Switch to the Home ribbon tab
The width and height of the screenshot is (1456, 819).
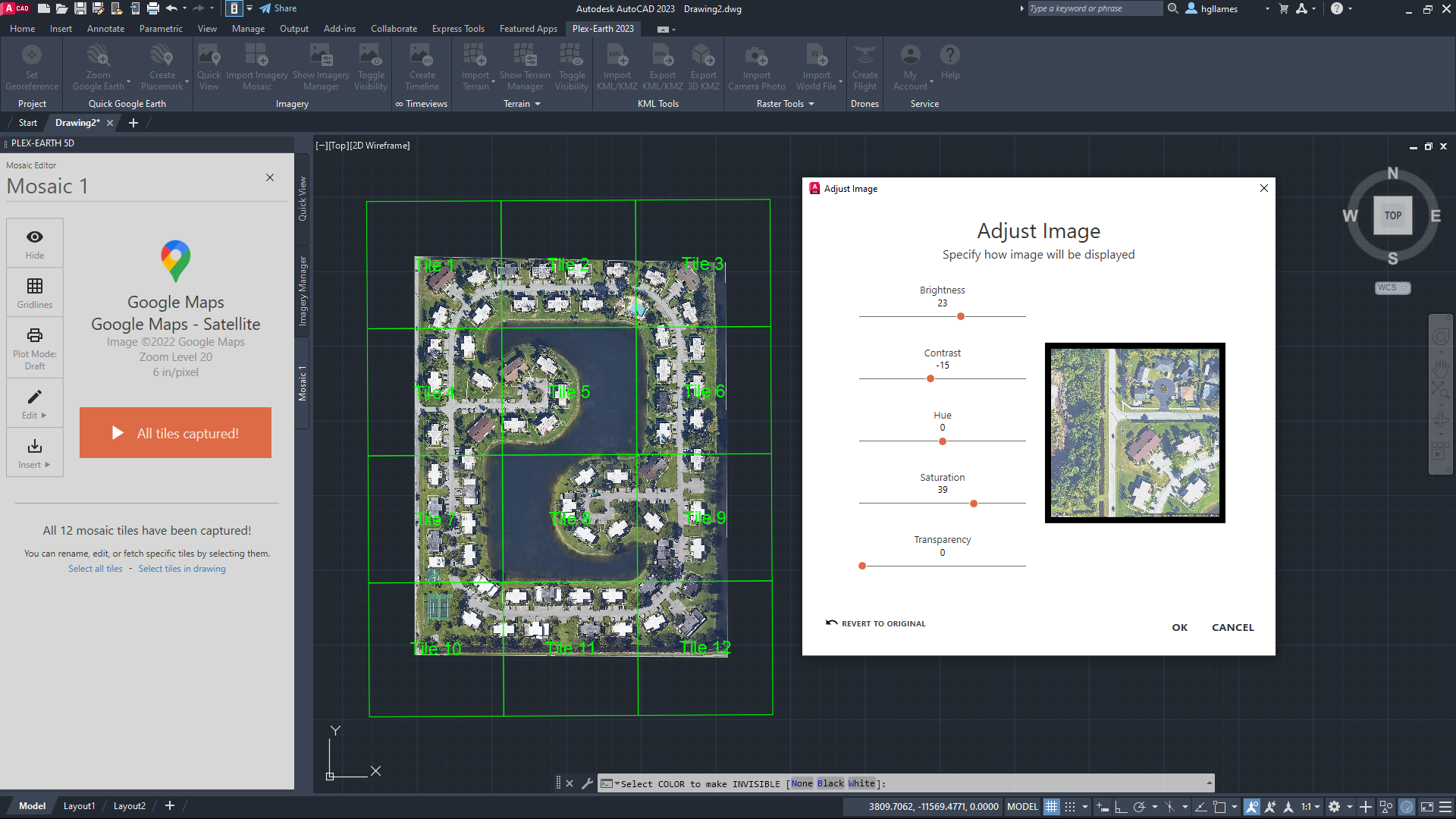pos(23,29)
